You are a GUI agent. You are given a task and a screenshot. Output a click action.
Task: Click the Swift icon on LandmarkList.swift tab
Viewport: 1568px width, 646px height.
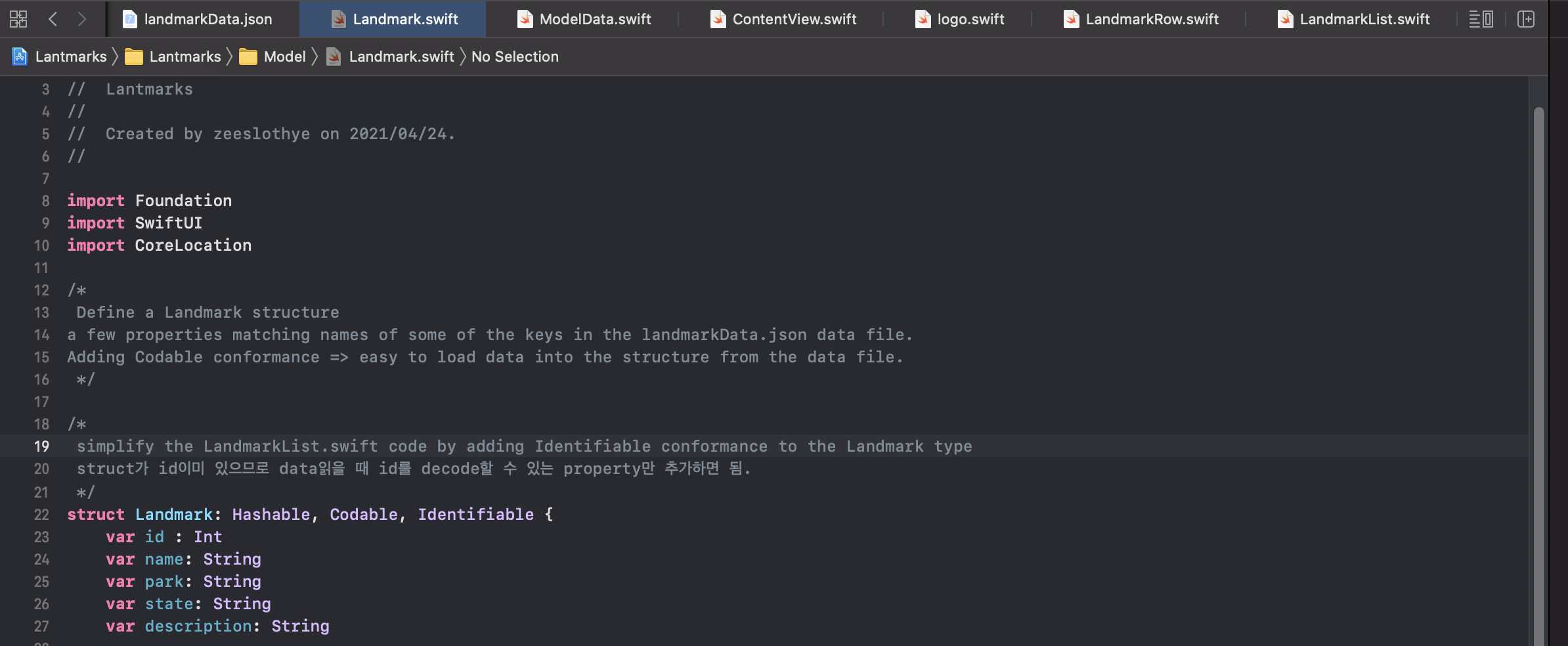[1286, 19]
